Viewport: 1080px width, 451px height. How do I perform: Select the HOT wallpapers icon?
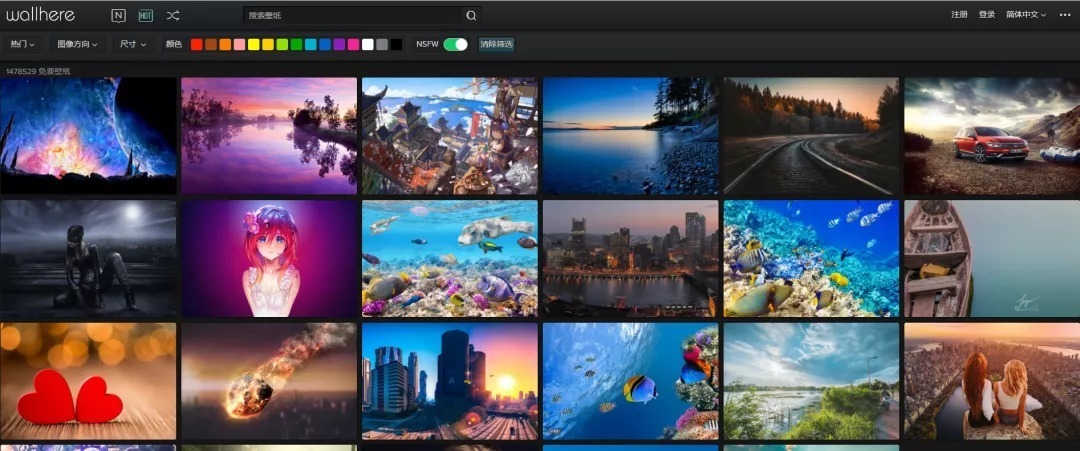click(145, 15)
